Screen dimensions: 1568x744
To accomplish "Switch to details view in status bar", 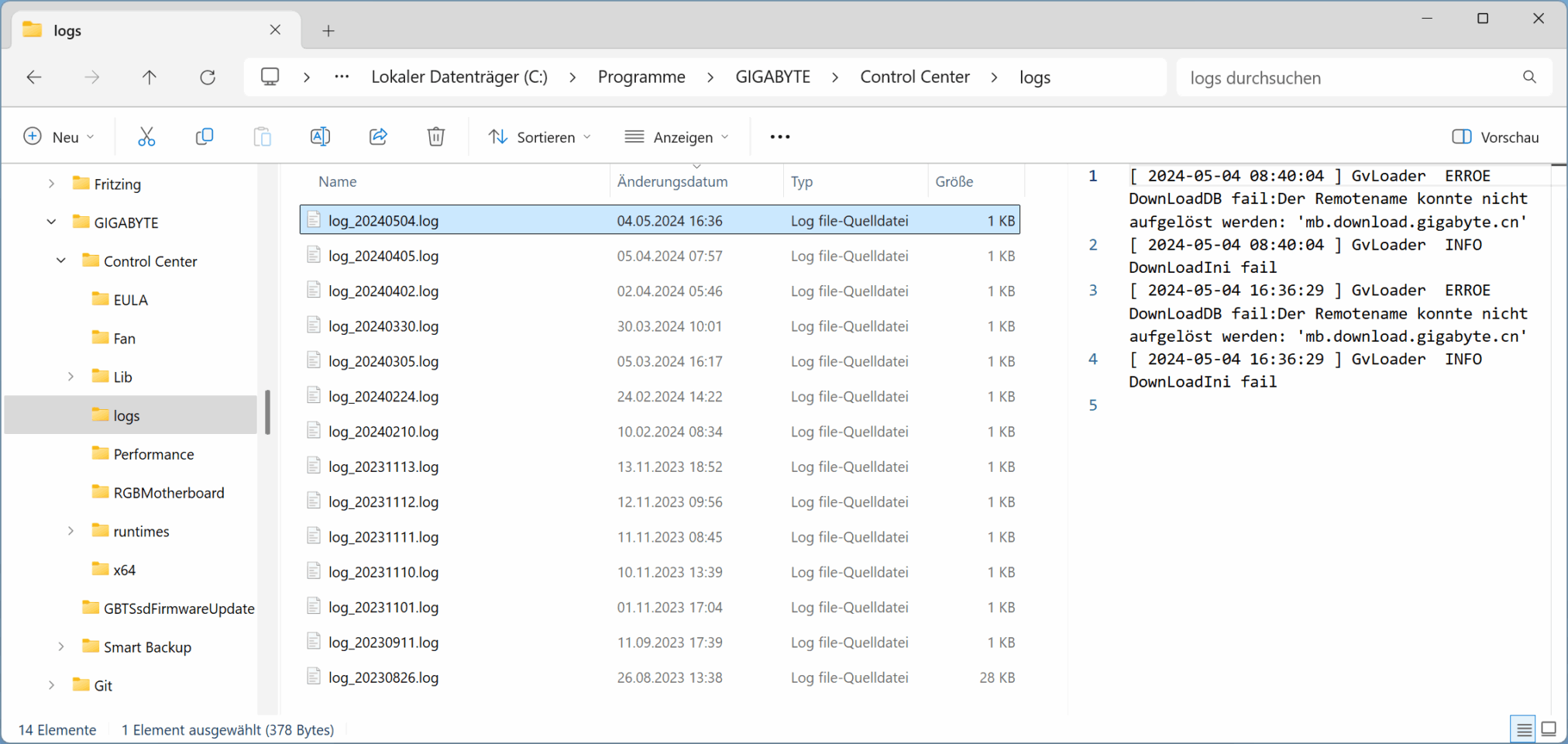I will coord(1524,729).
